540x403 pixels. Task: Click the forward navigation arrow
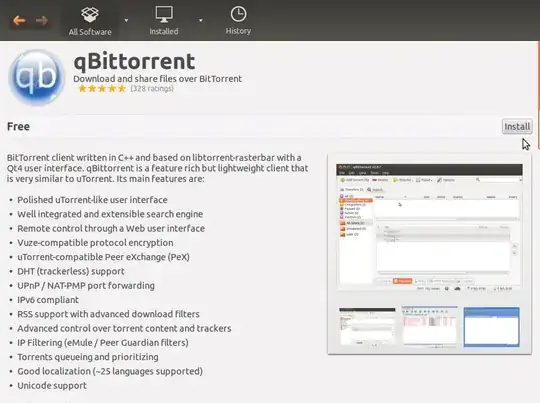tap(42, 21)
